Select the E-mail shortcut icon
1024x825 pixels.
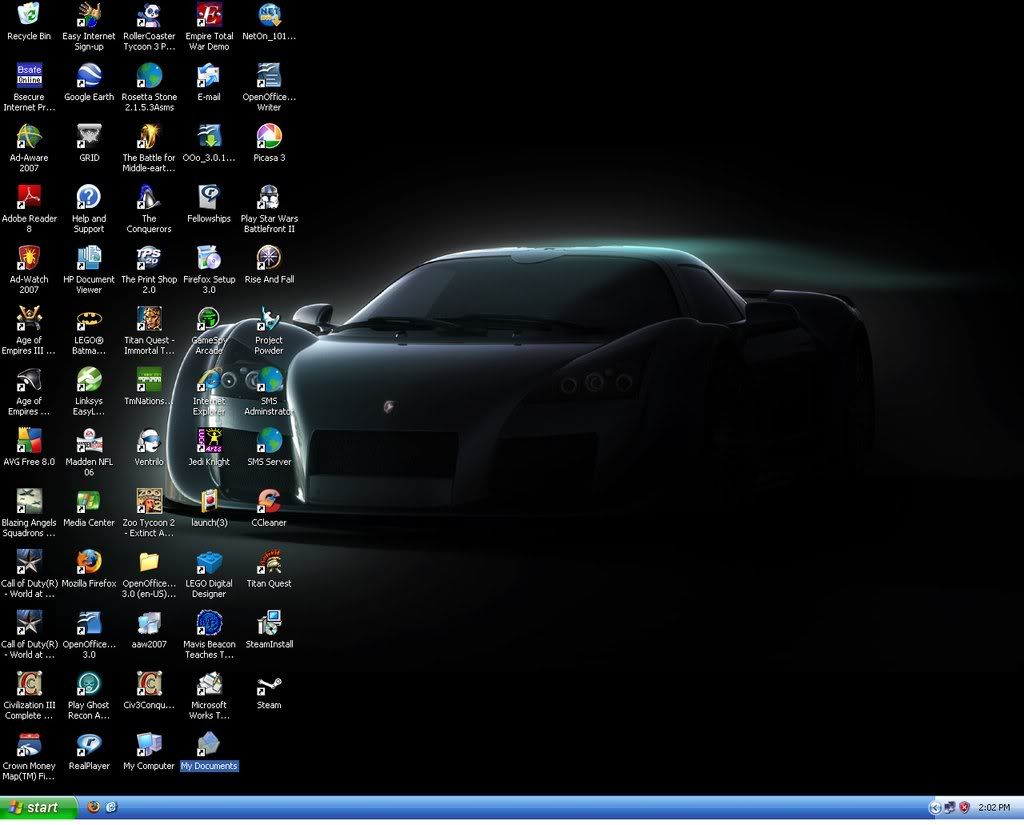[x=209, y=76]
